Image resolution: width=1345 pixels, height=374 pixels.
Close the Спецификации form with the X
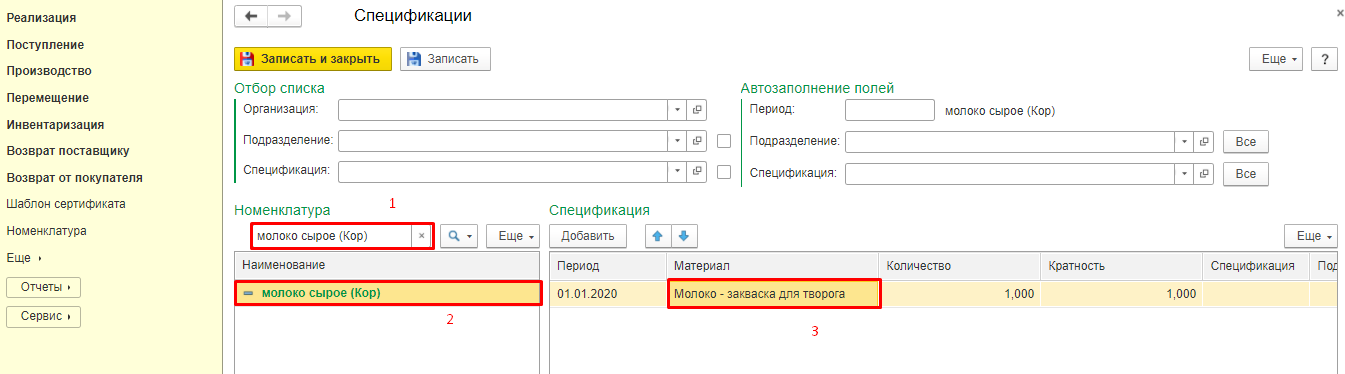(1340, 13)
